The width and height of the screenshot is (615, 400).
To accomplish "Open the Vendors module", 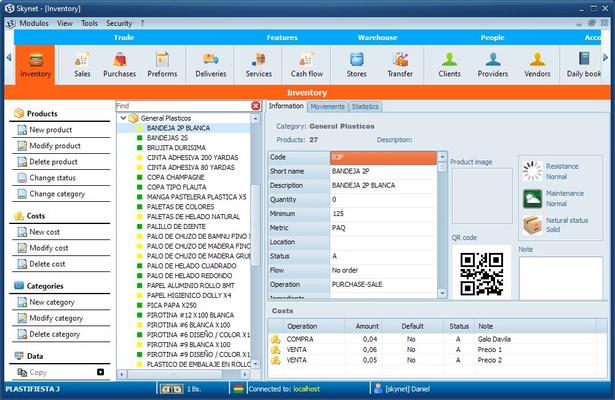I will pos(537,65).
